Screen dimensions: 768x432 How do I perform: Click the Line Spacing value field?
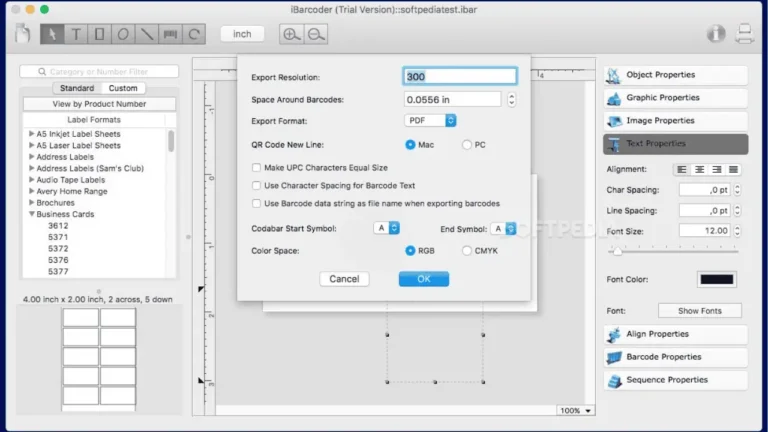pyautogui.click(x=704, y=211)
